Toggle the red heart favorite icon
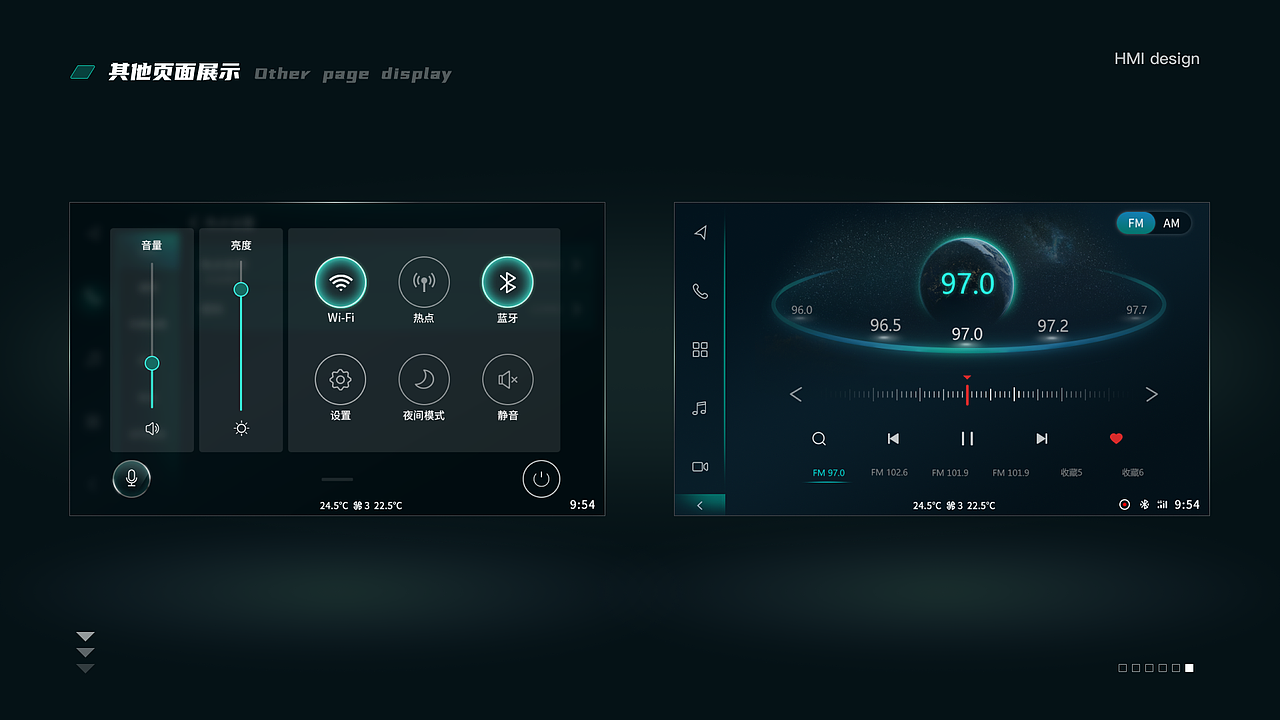 point(1116,439)
